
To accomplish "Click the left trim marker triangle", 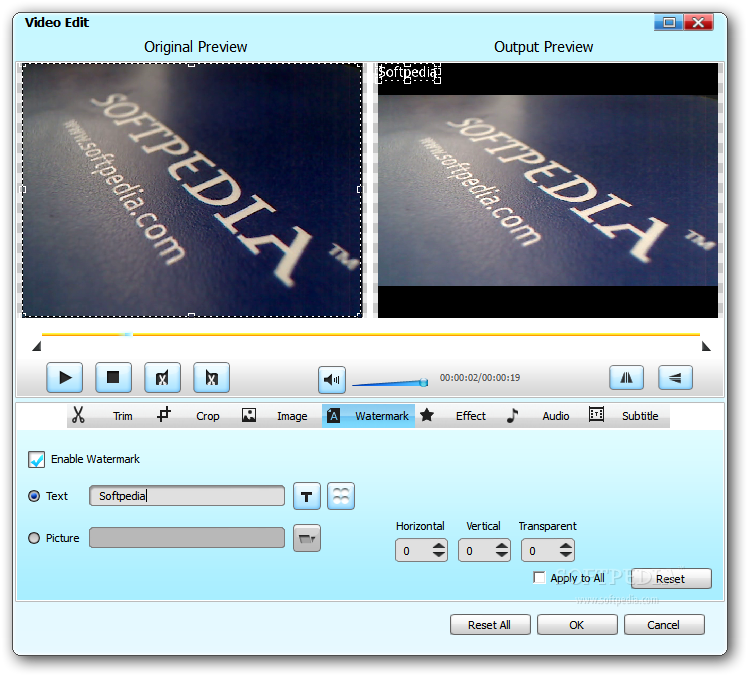I will (x=37, y=346).
